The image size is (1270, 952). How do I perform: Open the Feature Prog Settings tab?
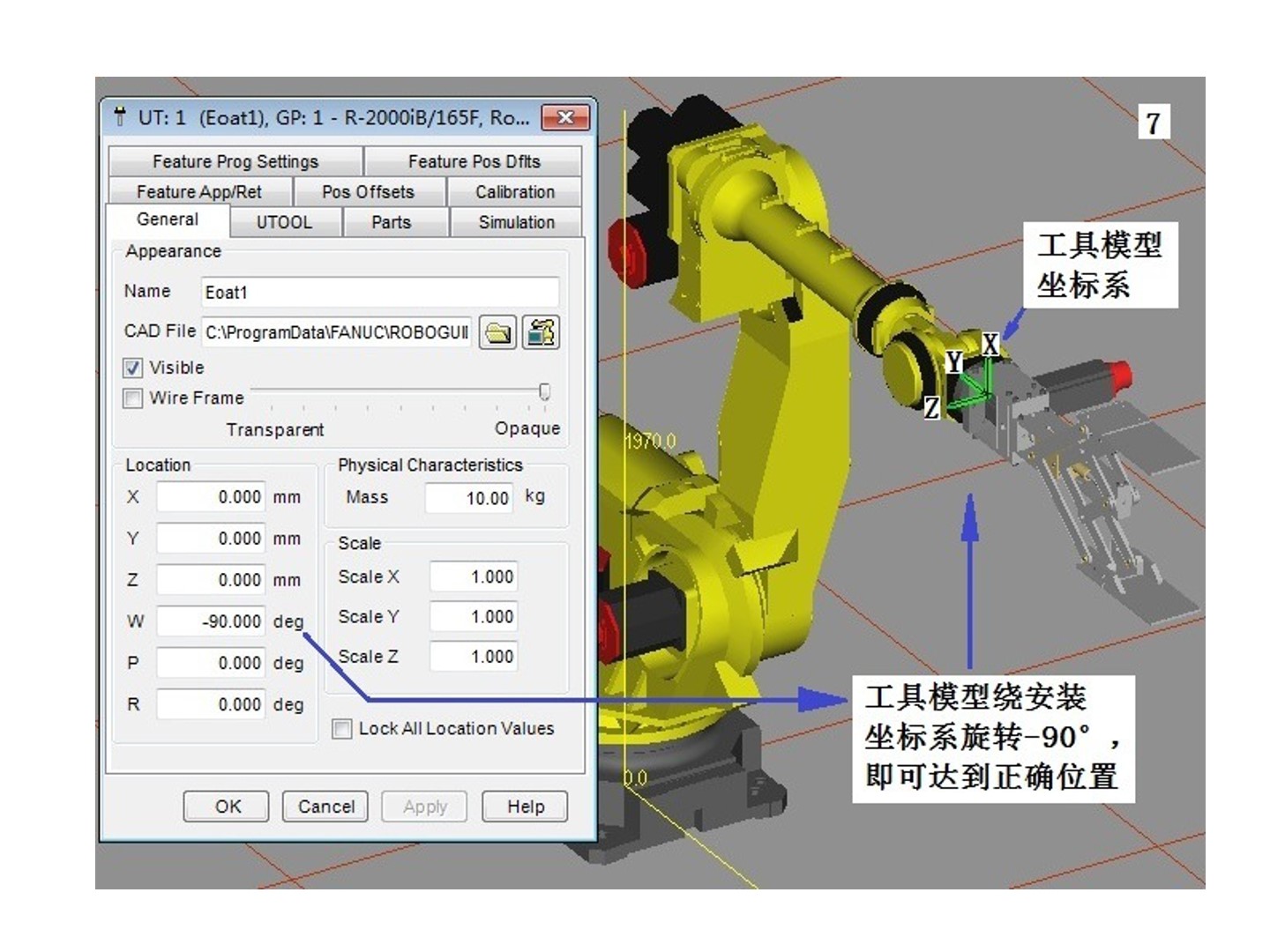coord(235,161)
